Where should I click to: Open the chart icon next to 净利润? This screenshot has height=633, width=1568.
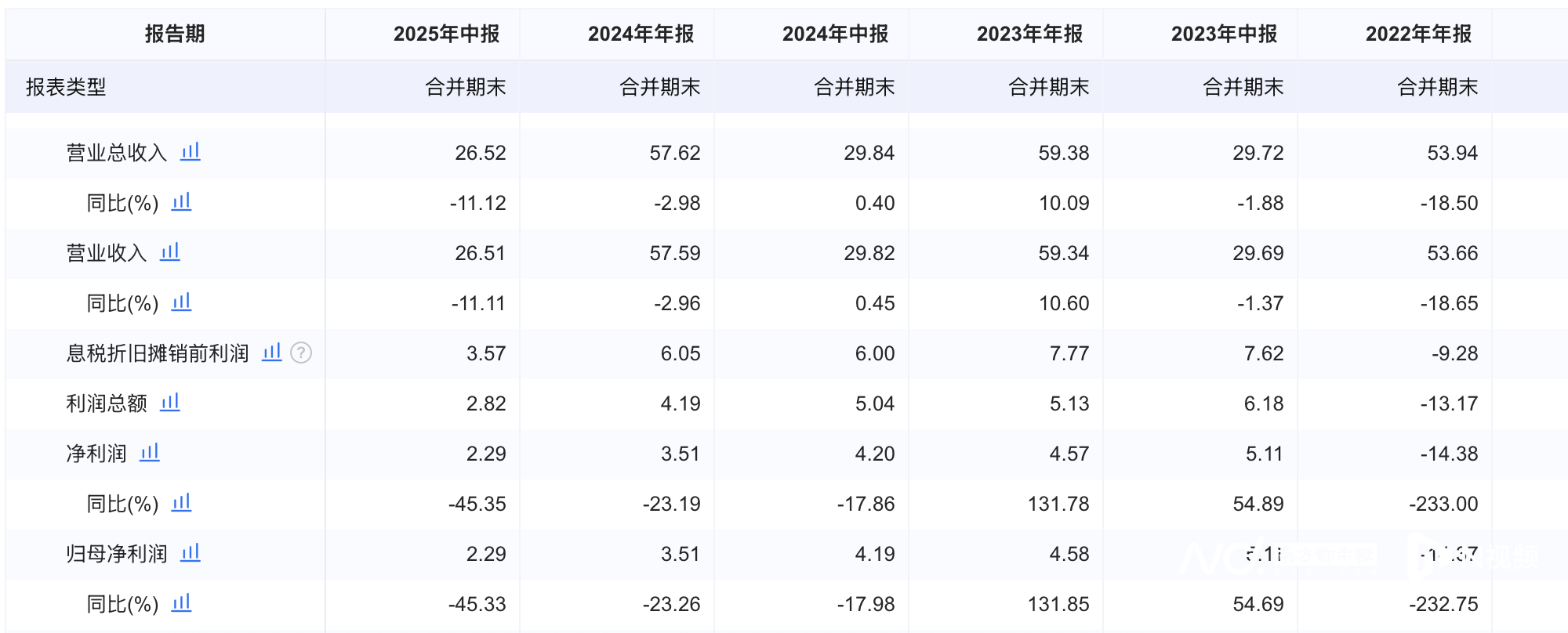[150, 452]
